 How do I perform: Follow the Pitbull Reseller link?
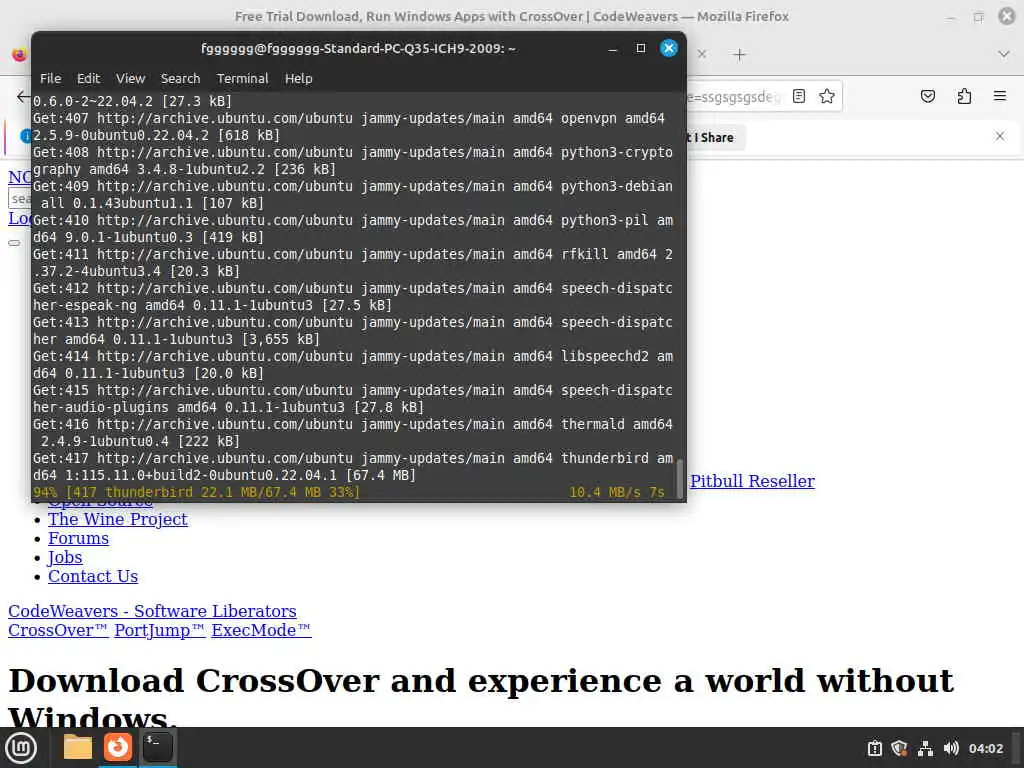tap(752, 481)
